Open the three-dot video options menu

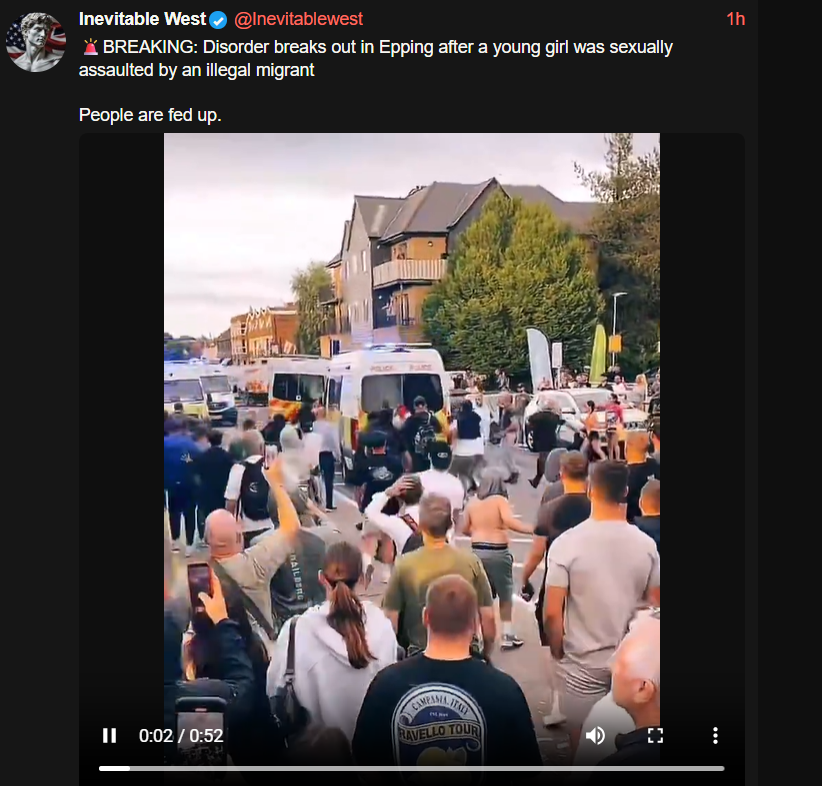[715, 736]
